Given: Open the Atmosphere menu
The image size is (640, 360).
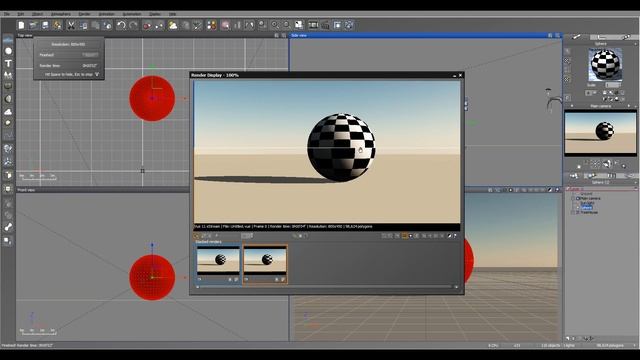Looking at the screenshot, I should click(60, 14).
